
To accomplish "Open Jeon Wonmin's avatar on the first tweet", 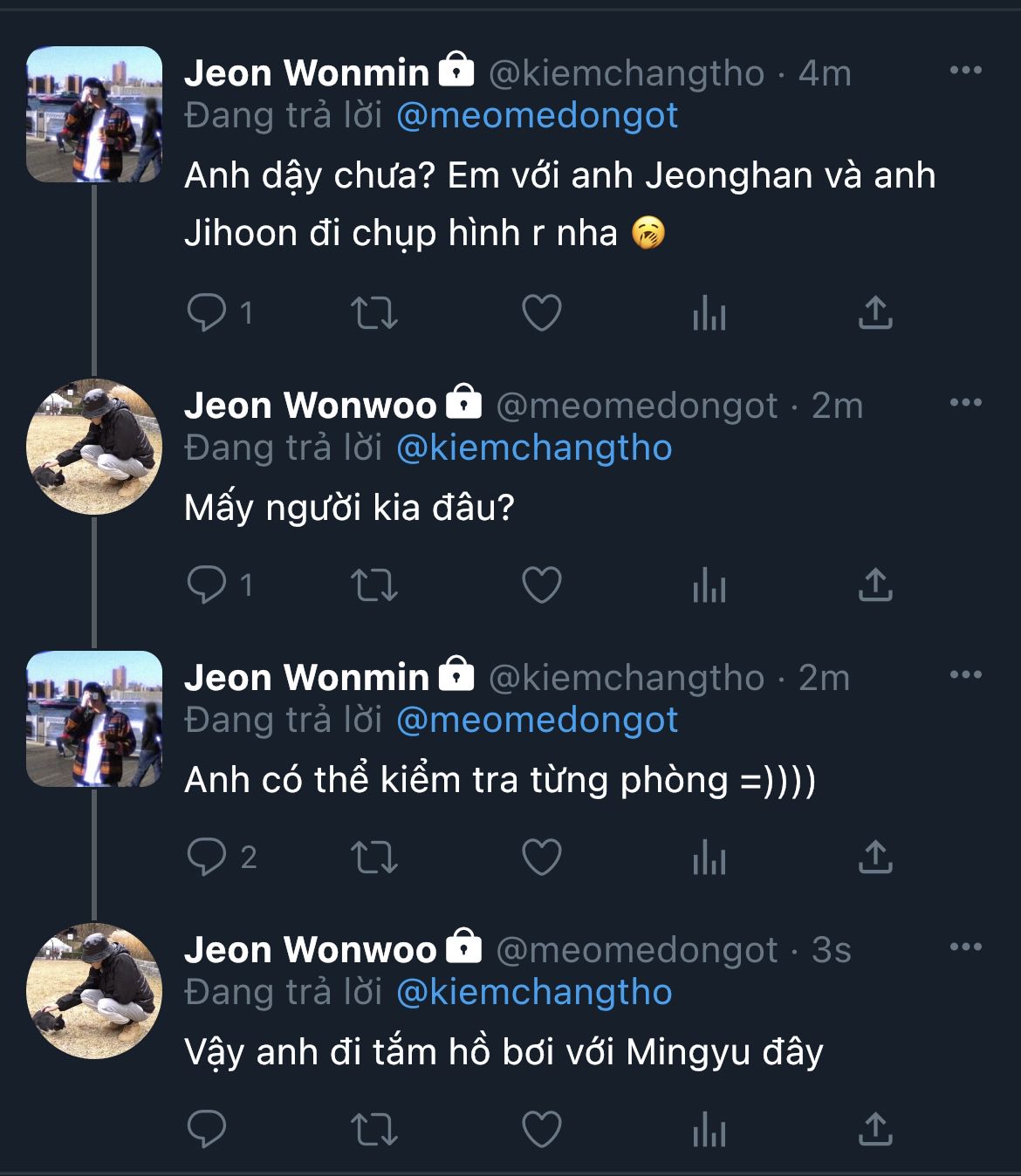I will click(x=94, y=114).
